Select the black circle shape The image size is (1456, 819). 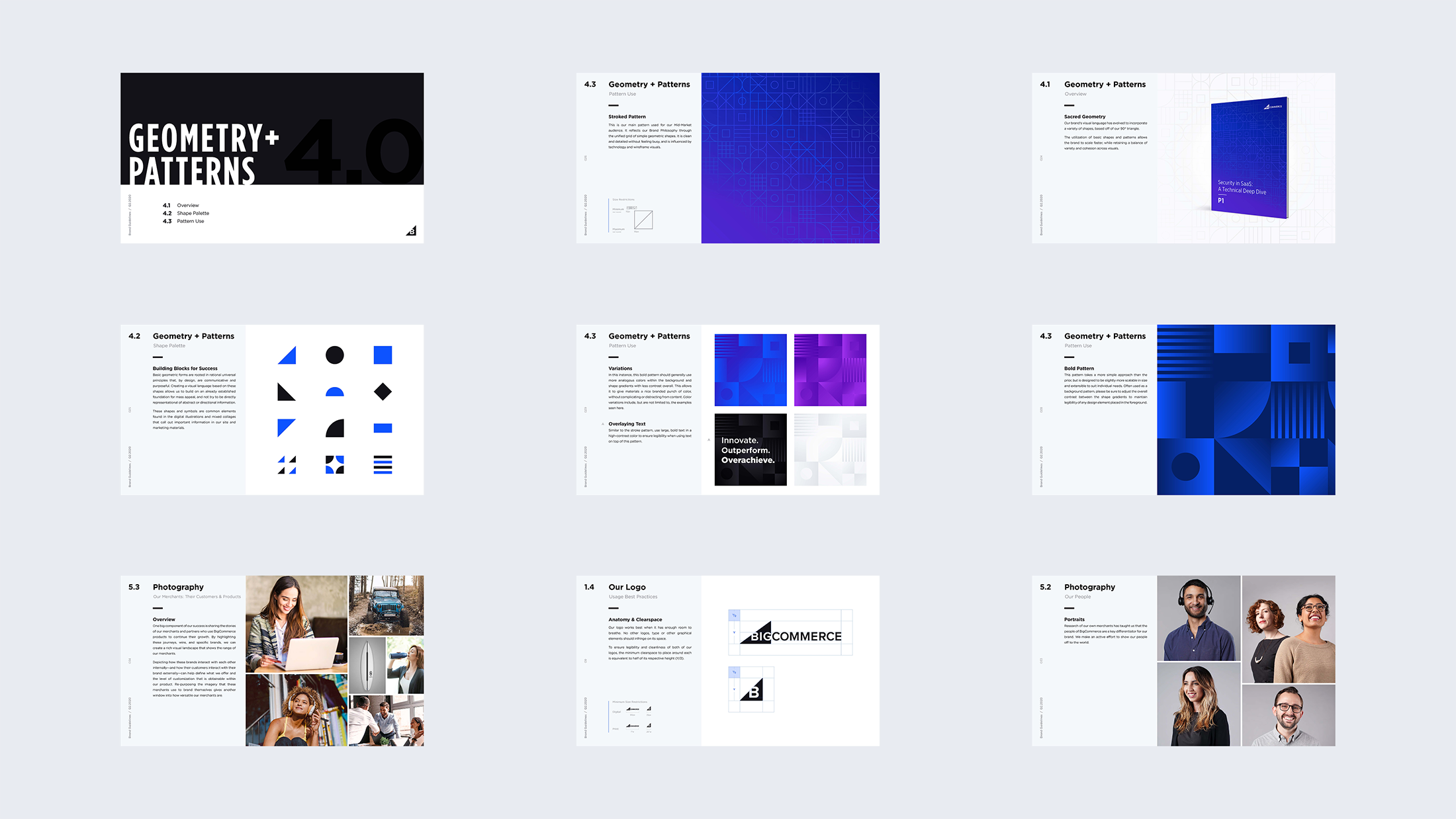[x=335, y=355]
